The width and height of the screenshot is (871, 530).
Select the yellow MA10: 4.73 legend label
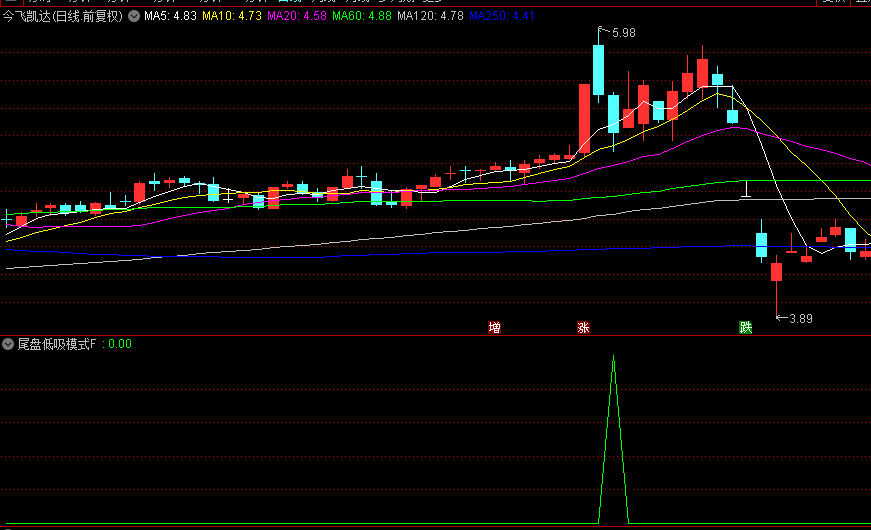click(232, 16)
